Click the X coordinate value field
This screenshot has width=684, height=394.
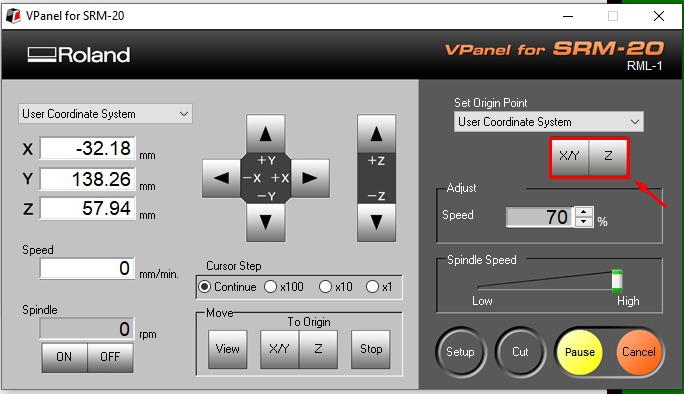pyautogui.click(x=88, y=148)
